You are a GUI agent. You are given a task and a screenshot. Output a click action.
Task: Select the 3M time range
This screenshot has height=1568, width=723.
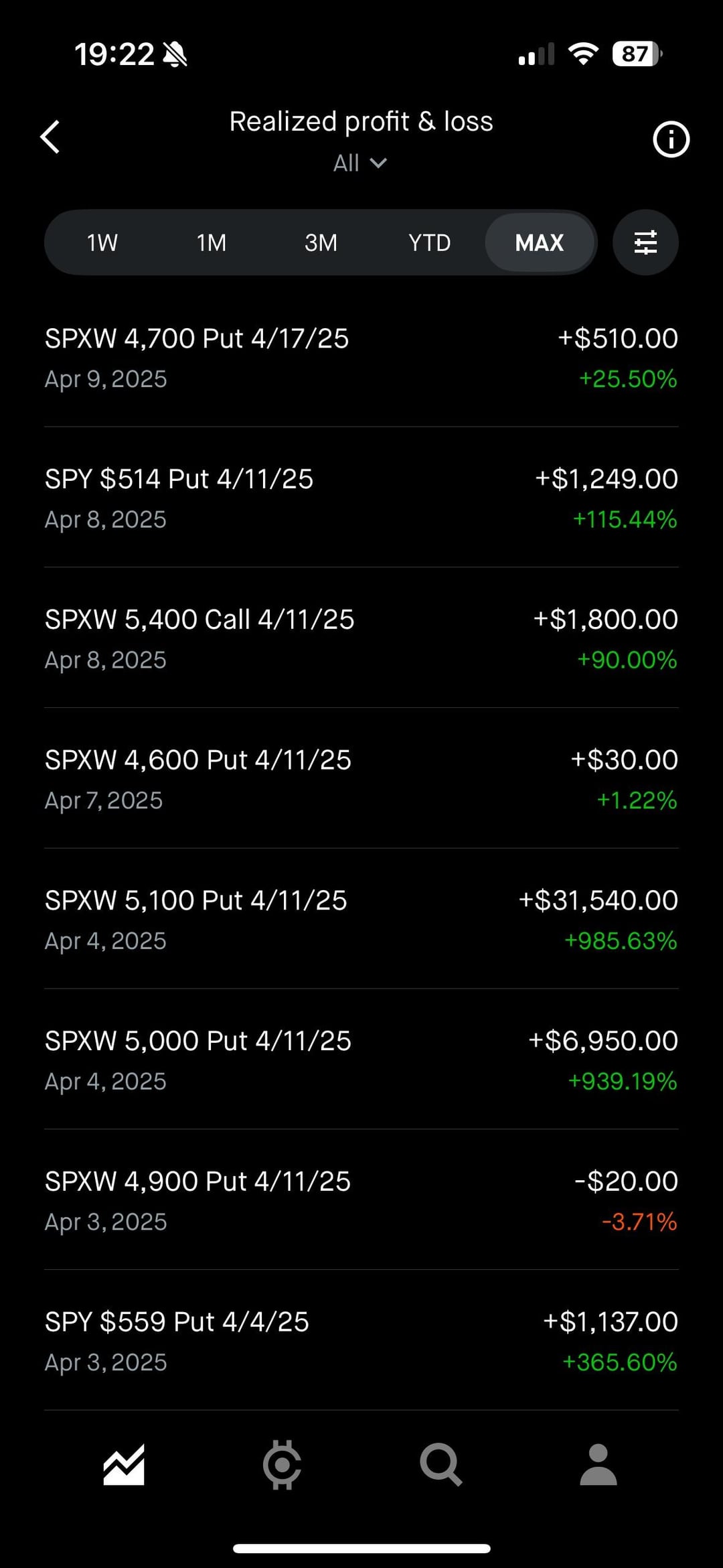[321, 242]
